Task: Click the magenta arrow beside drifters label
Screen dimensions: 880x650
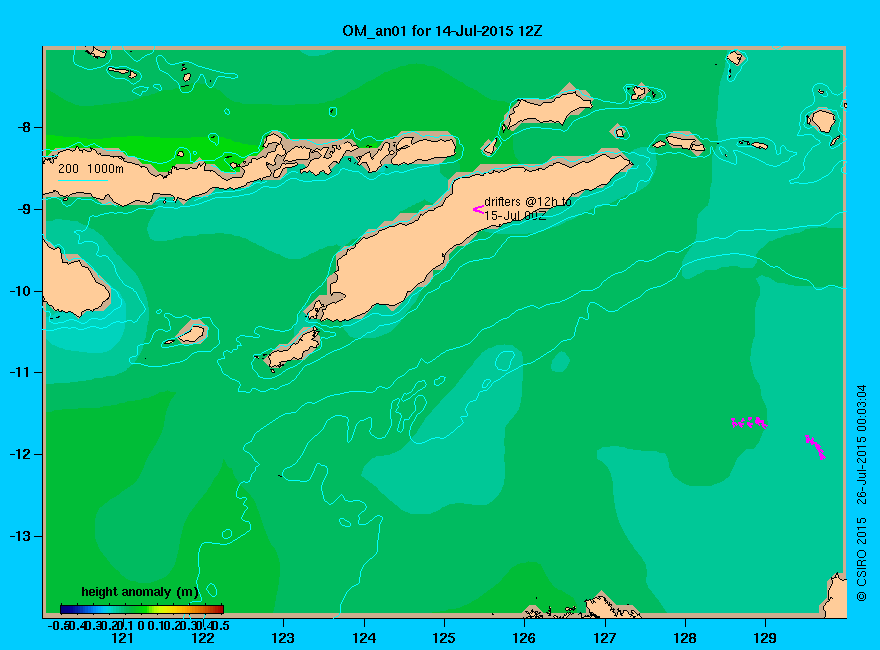Action: [478, 209]
